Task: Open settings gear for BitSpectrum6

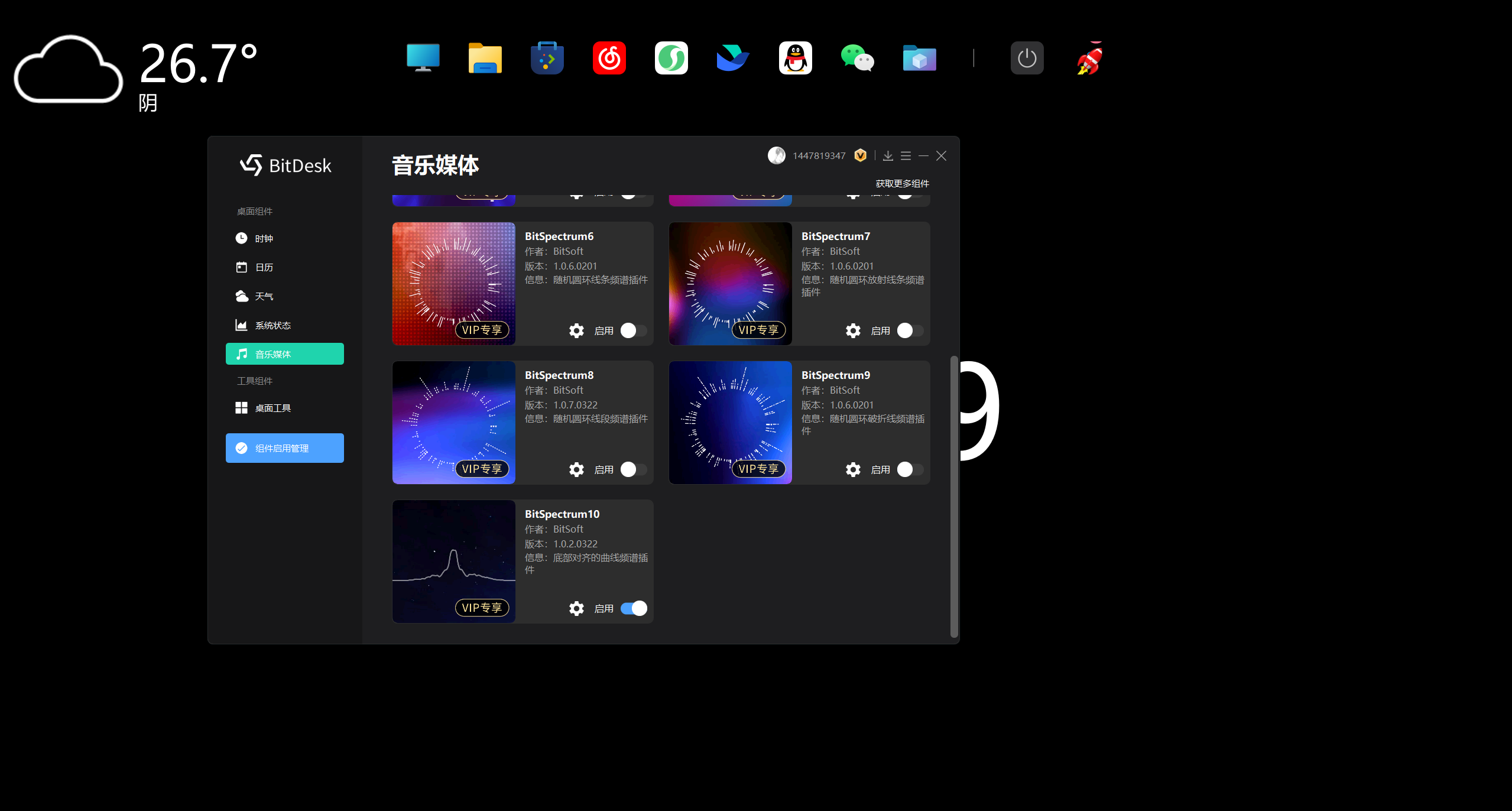Action: click(576, 330)
